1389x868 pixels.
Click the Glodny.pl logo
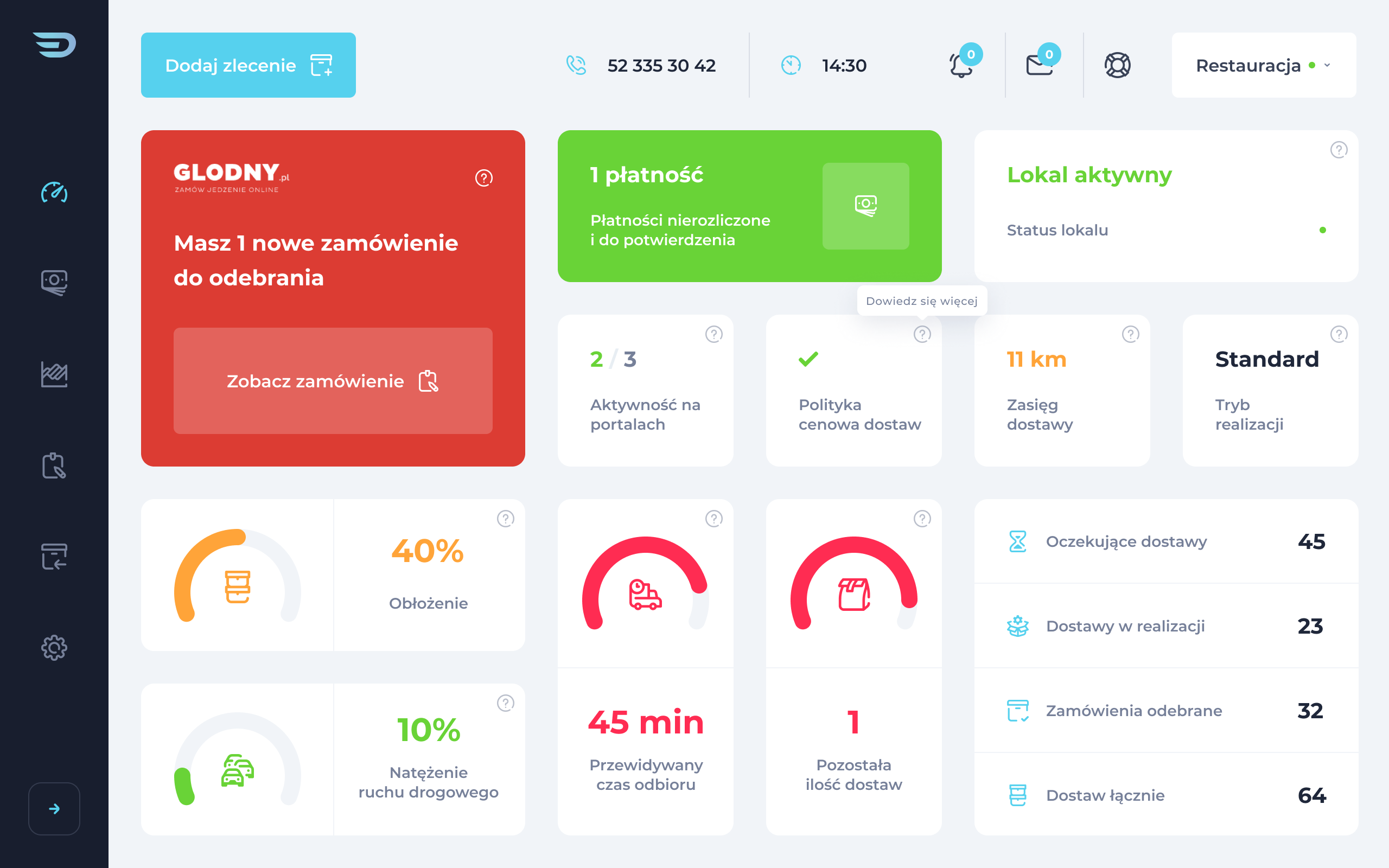(231, 177)
